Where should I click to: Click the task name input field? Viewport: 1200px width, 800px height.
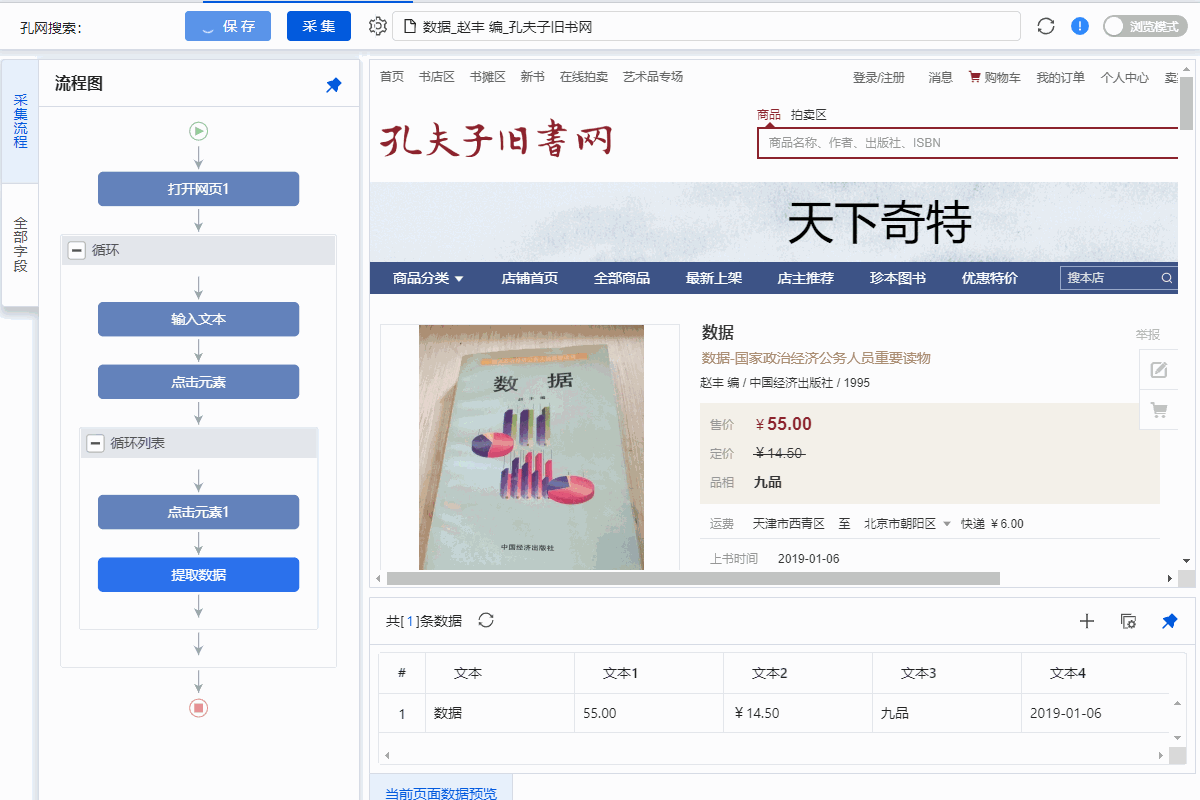point(706,26)
